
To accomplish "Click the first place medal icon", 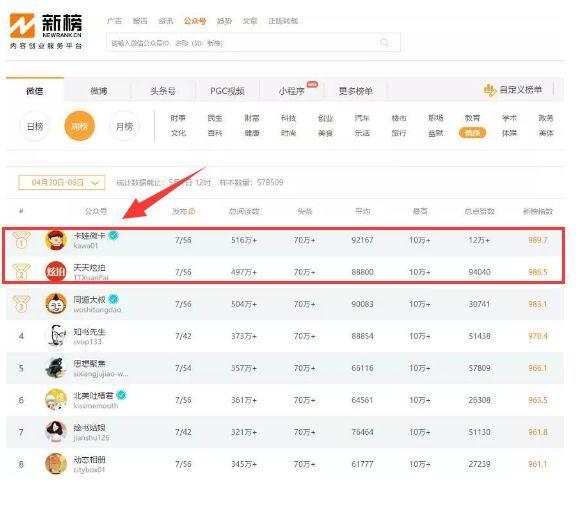I will [21, 240].
